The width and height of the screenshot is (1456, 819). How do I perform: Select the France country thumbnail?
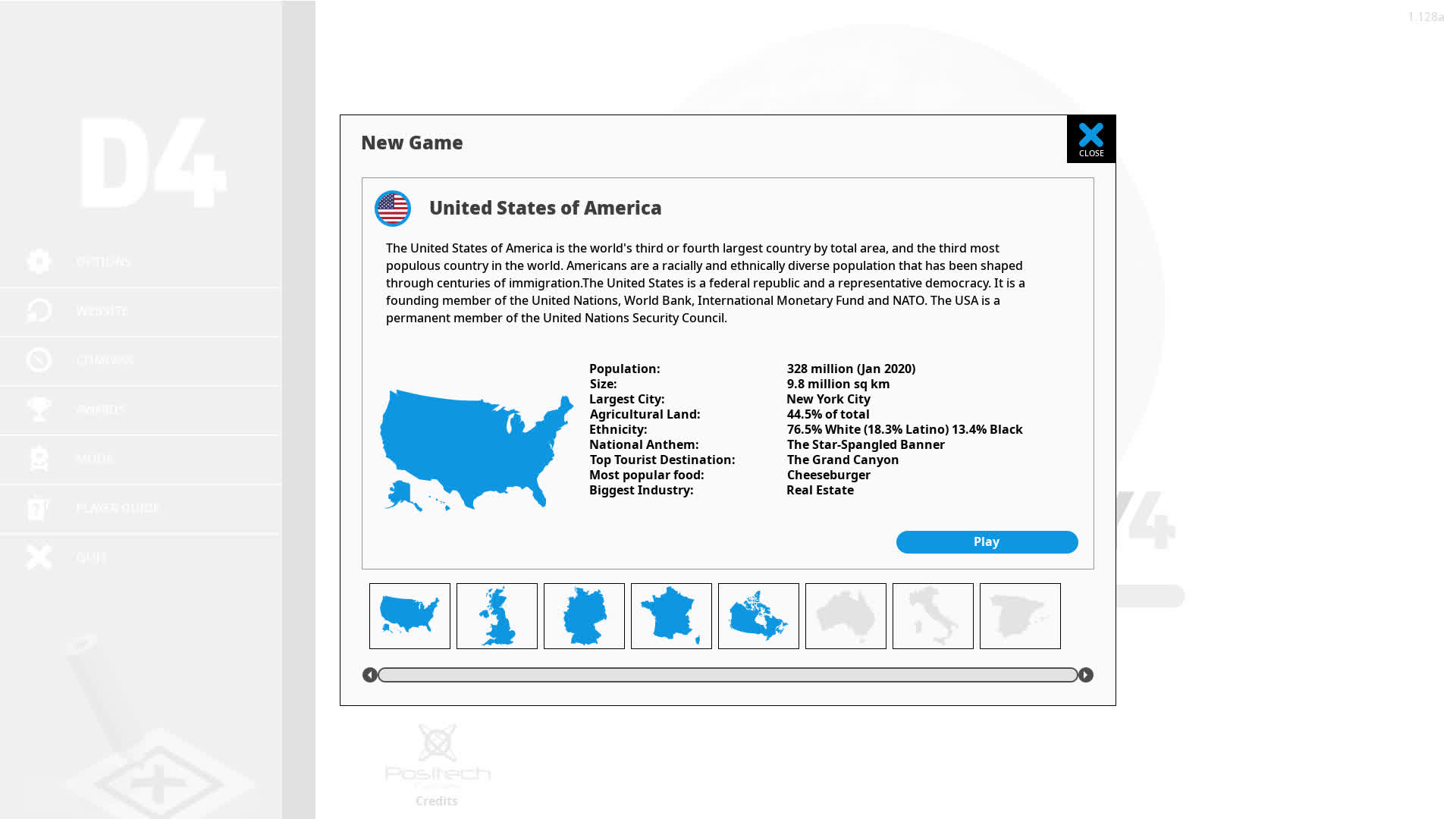pyautogui.click(x=672, y=615)
